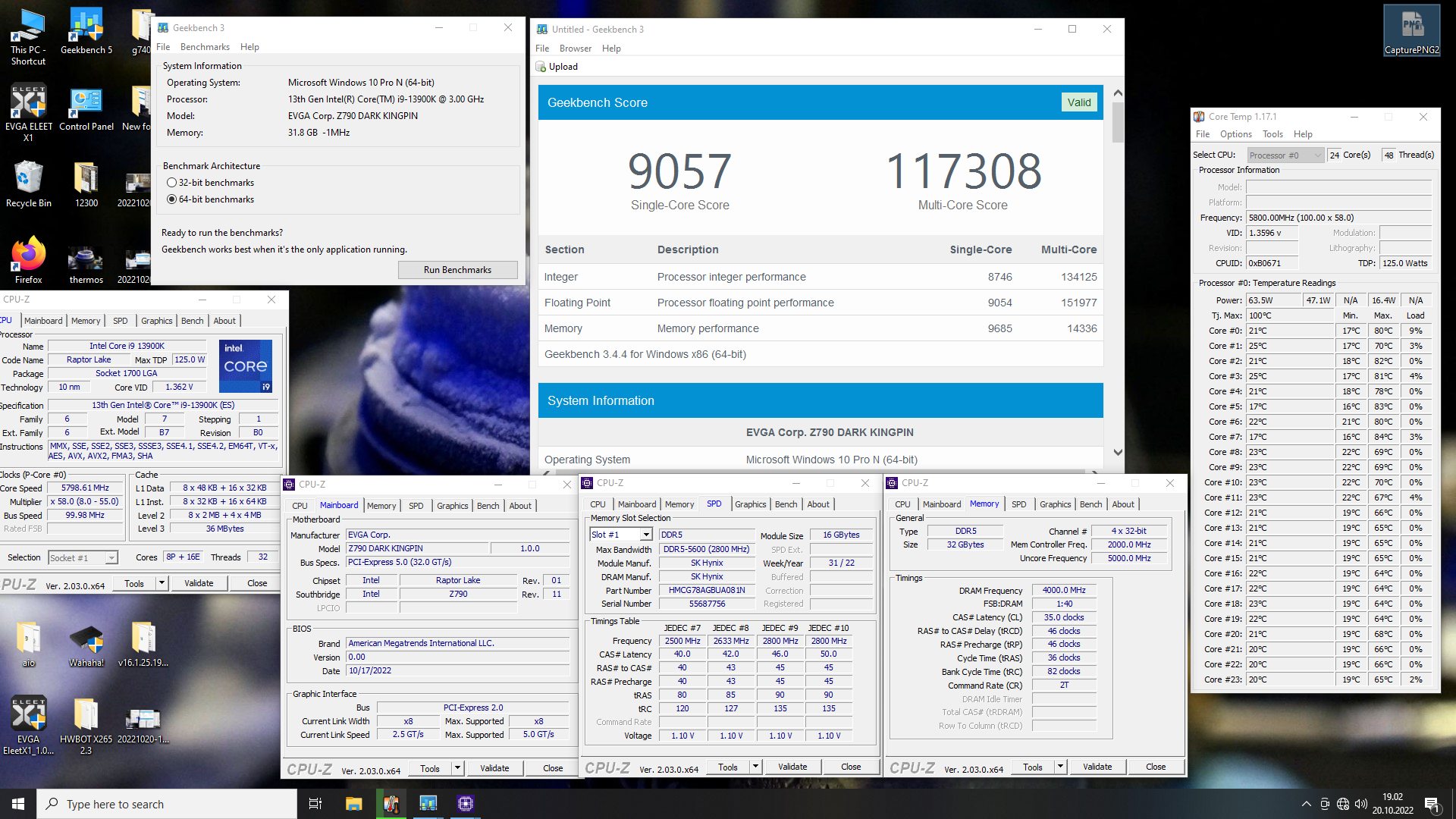Click scroll-down arrow in Geekbench results
This screenshot has width=1456, height=819.
1118,452
